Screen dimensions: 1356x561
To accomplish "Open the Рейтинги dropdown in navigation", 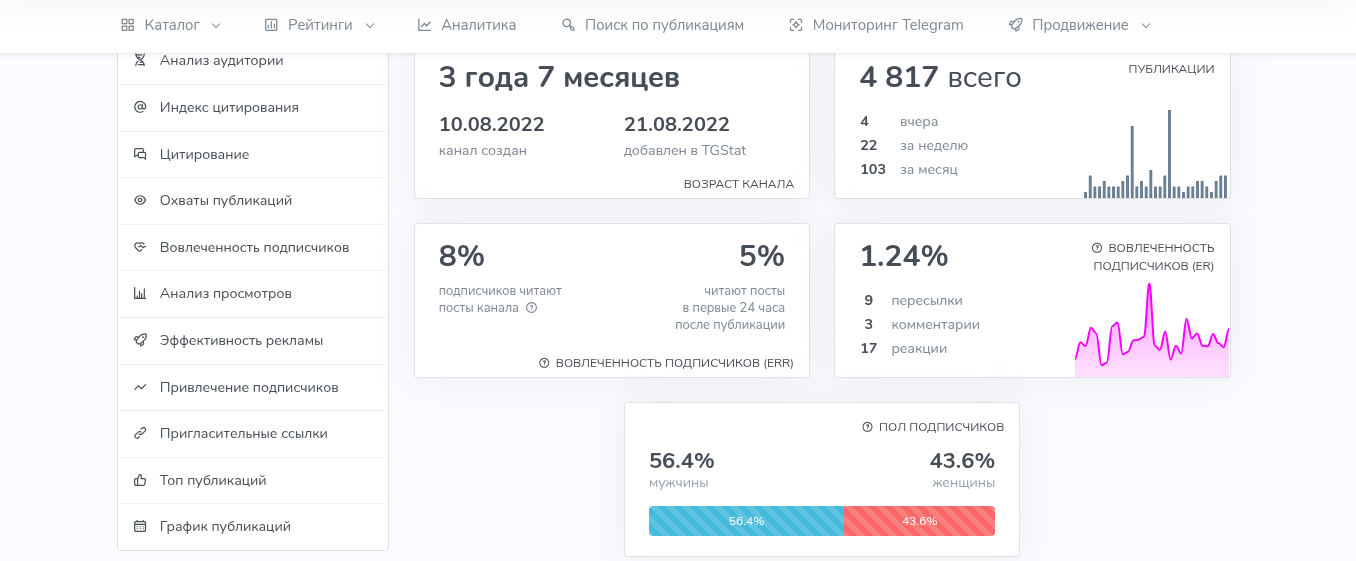I will pyautogui.click(x=319, y=25).
